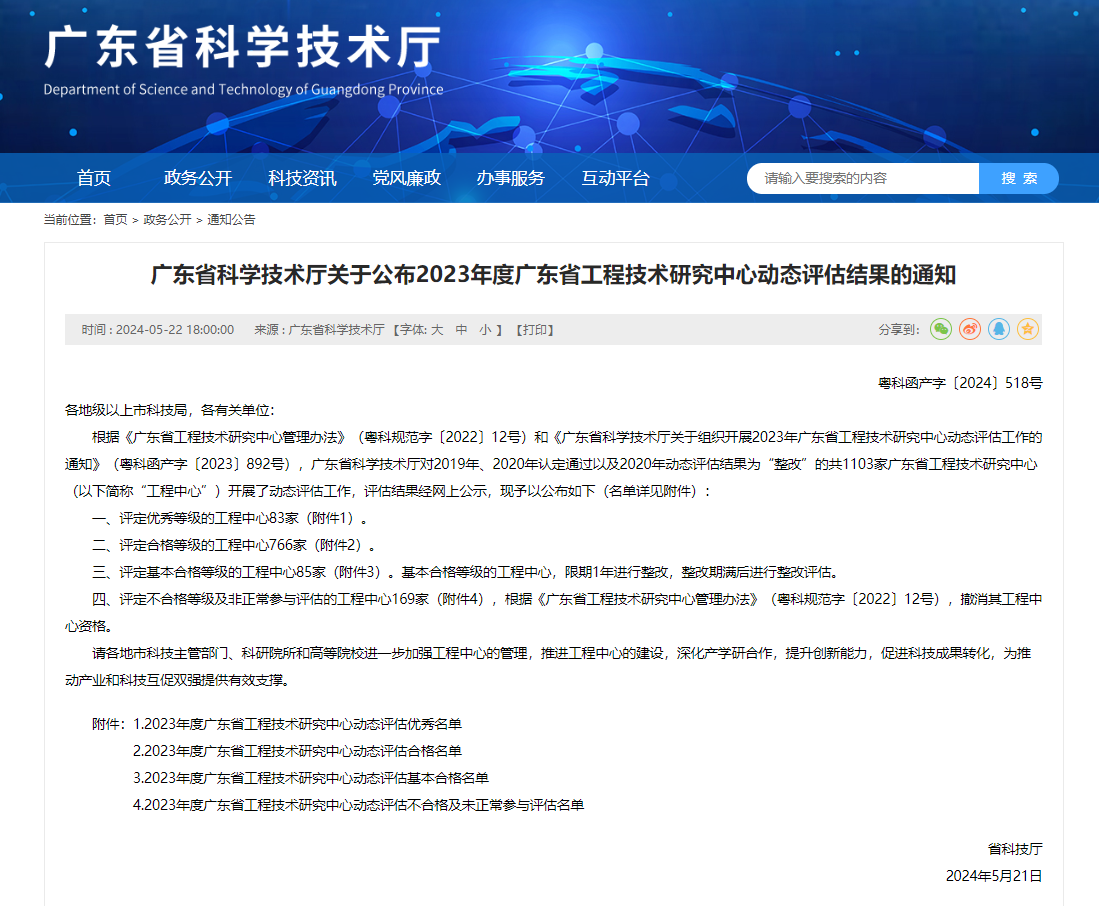This screenshot has height=906, width=1099.
Task: Select 党风廉政 in the navigation bar
Action: pos(406,178)
